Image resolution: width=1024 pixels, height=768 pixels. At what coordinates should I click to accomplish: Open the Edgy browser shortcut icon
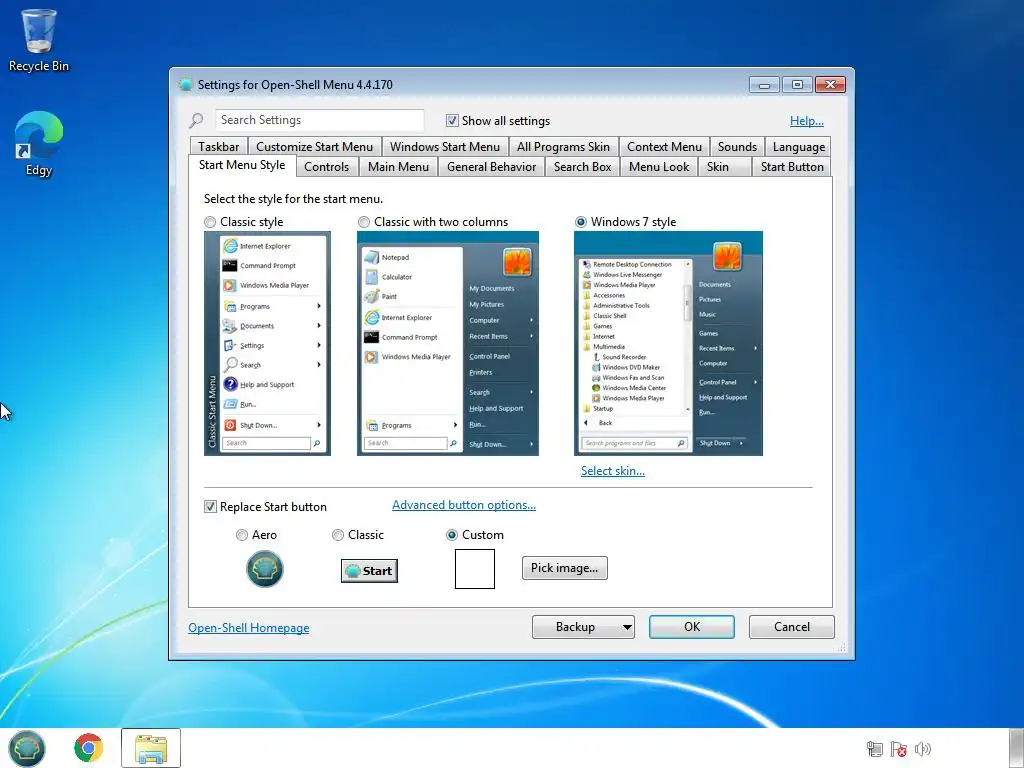click(39, 144)
